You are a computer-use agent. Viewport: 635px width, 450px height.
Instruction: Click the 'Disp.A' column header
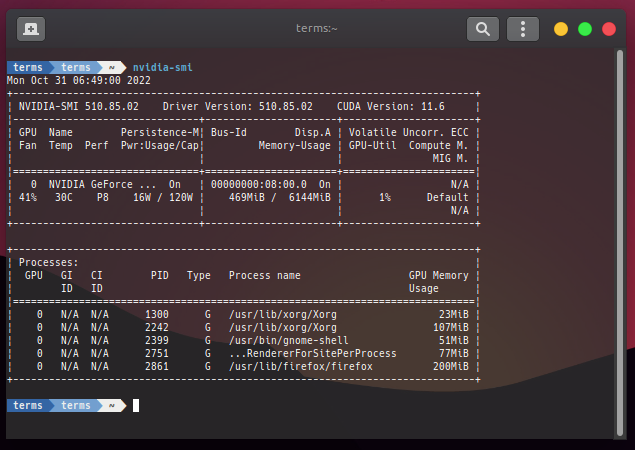313,132
